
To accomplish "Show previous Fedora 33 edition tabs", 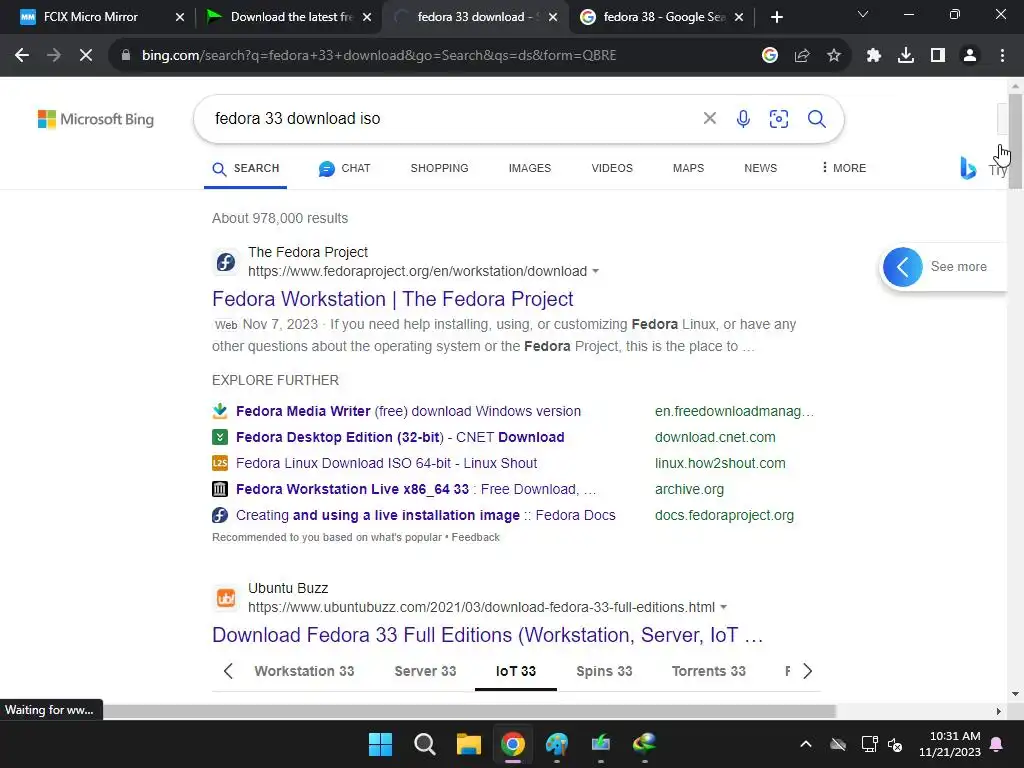I will [228, 671].
